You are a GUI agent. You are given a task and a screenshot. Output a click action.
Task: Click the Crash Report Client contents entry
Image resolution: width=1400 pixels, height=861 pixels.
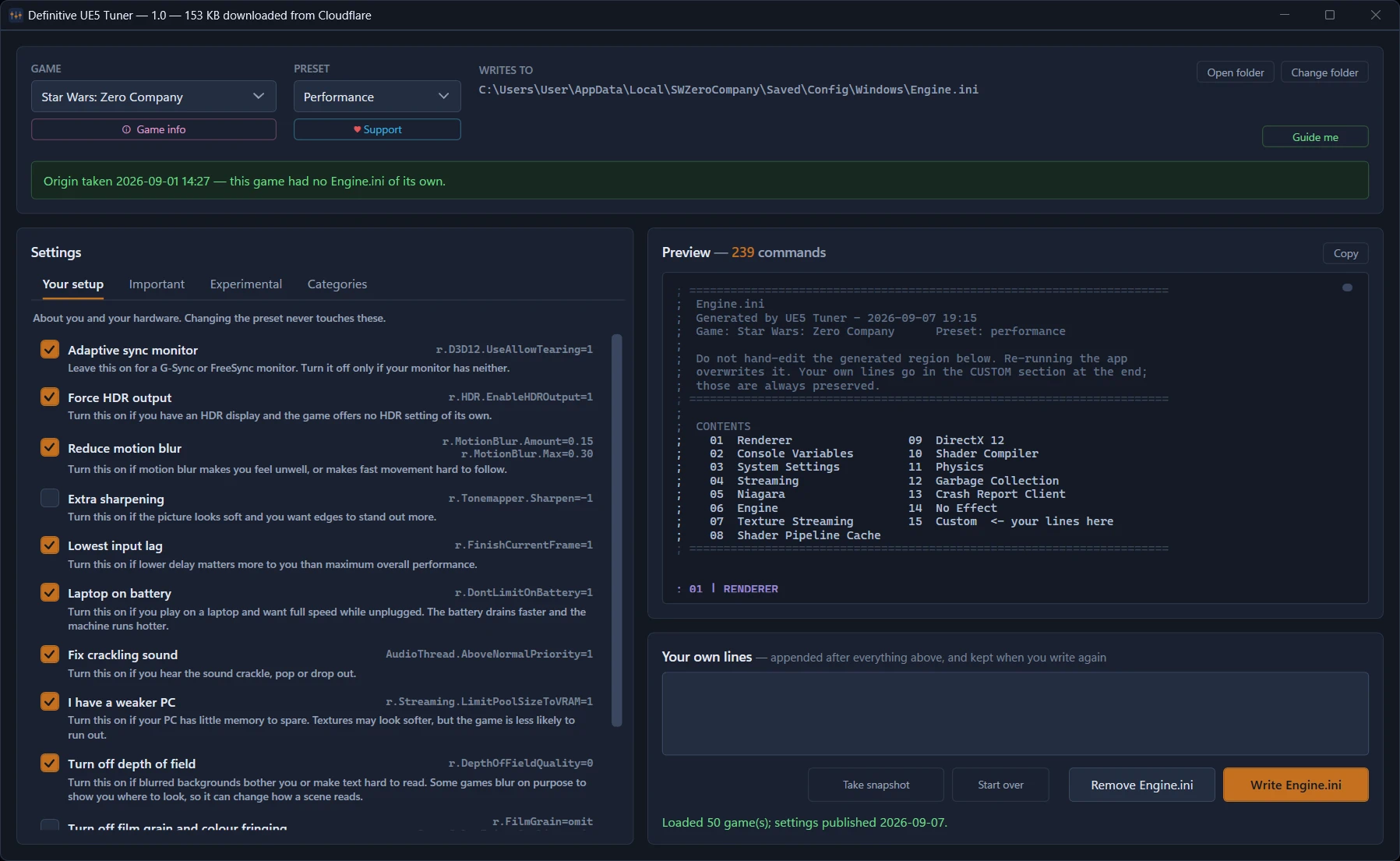pyautogui.click(x=1000, y=494)
